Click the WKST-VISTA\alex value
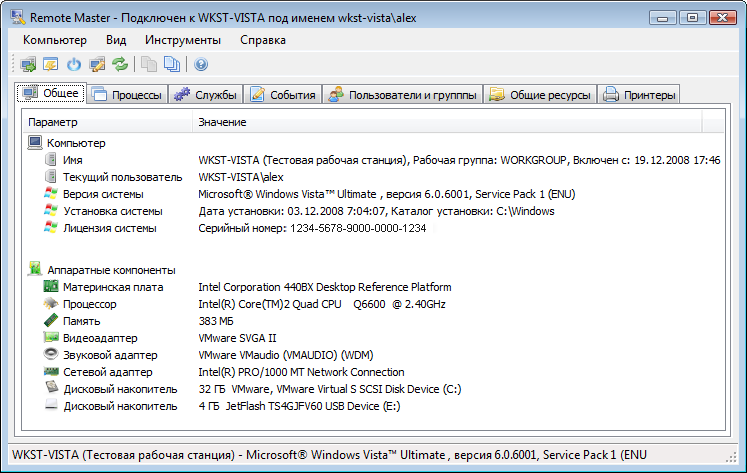The height and width of the screenshot is (473, 747). click(x=241, y=177)
